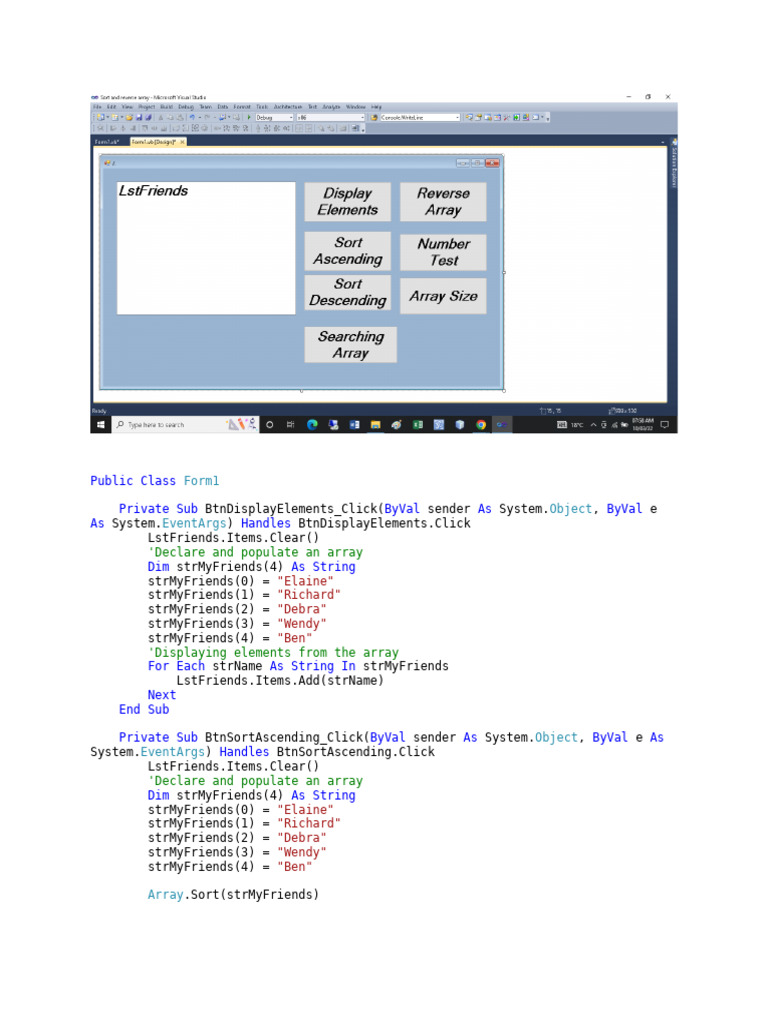
Task: Open the Tools menu
Action: tap(262, 106)
